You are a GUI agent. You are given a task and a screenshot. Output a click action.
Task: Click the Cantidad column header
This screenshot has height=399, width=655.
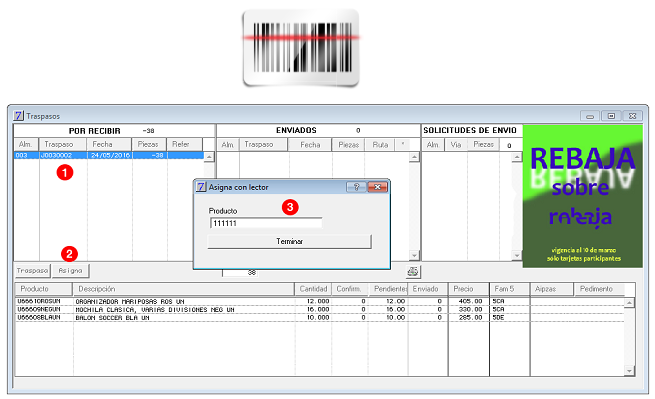tap(313, 289)
